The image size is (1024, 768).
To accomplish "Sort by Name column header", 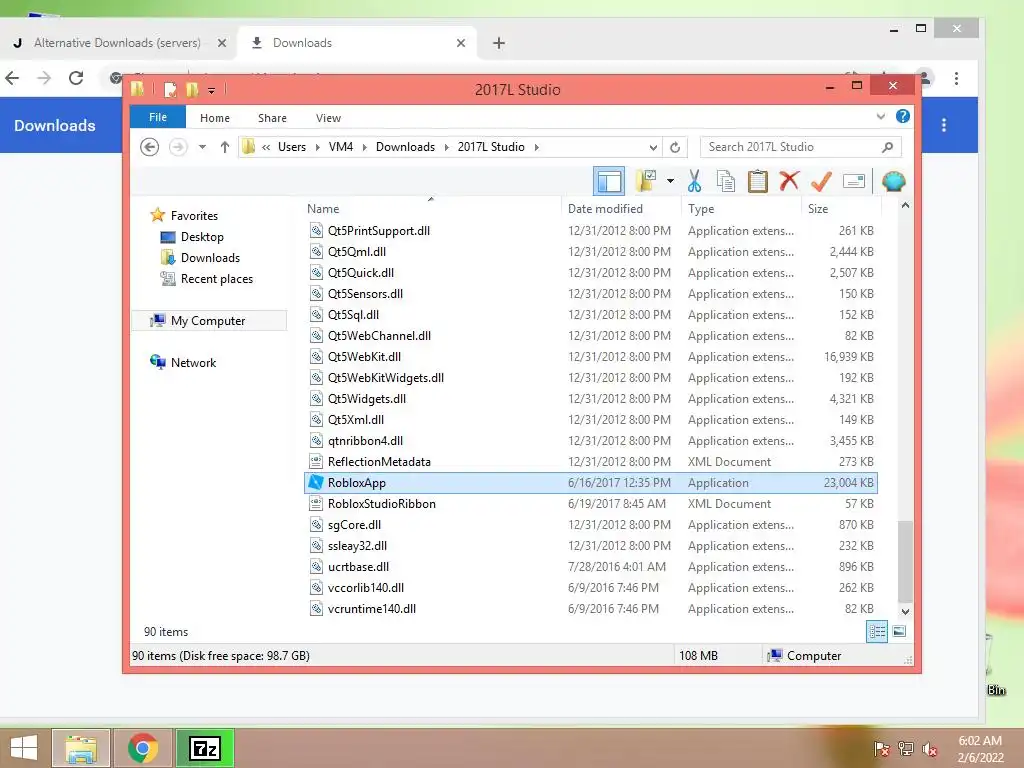I will [x=323, y=208].
